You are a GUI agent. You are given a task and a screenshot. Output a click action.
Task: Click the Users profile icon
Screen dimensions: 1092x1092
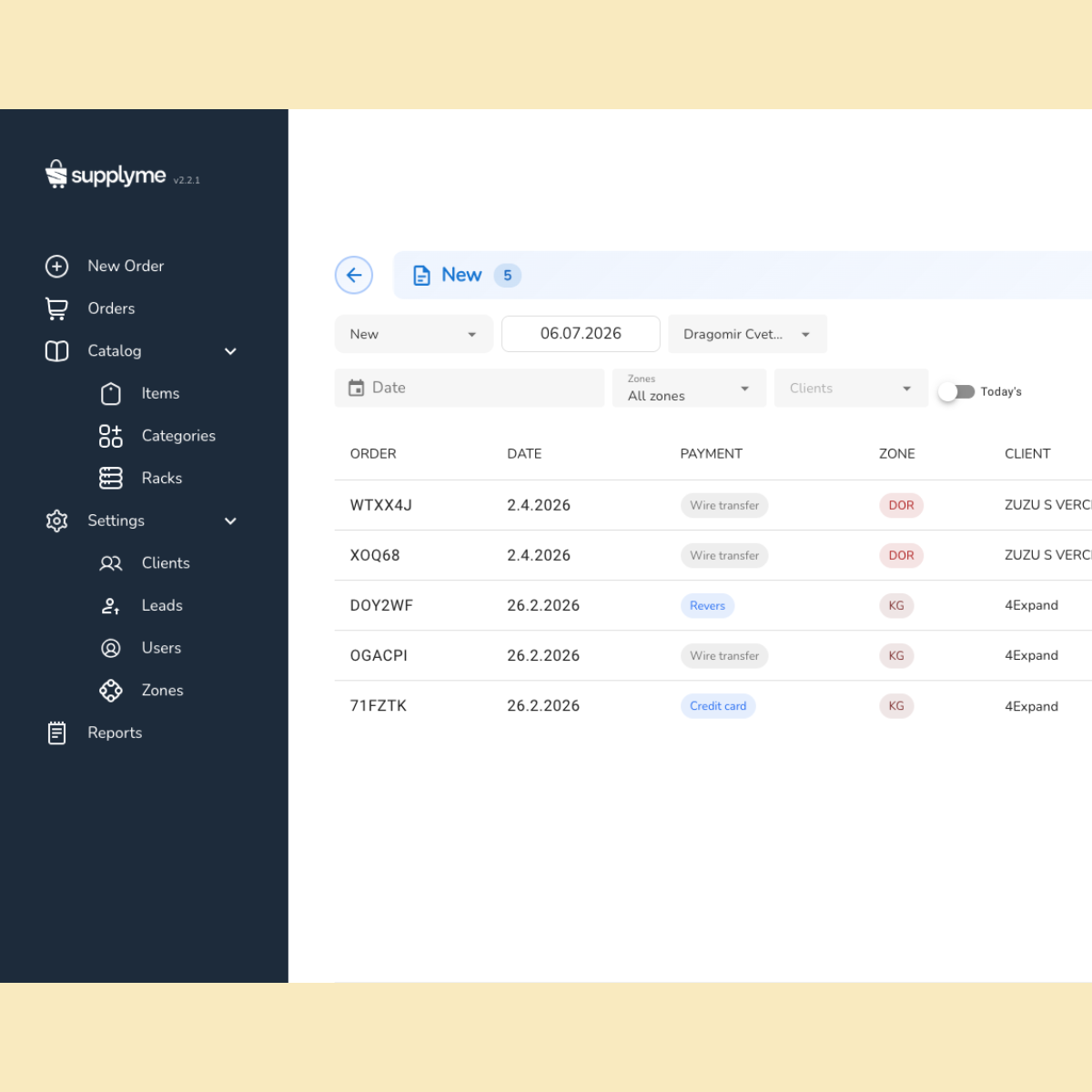111,648
